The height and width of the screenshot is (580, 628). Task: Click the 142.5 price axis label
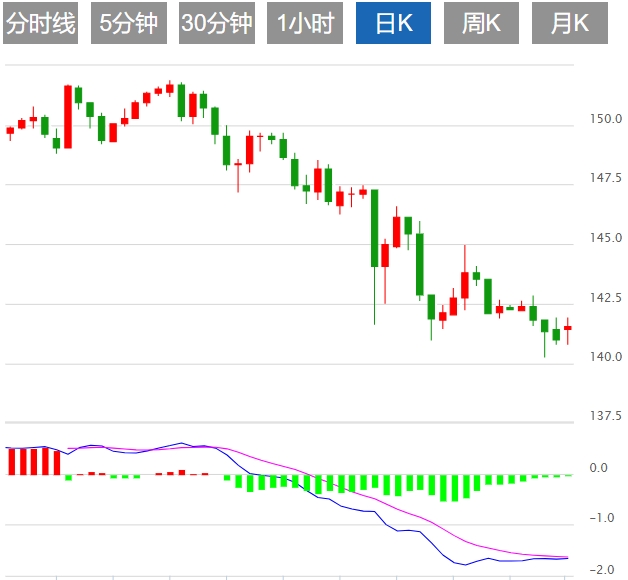(606, 298)
